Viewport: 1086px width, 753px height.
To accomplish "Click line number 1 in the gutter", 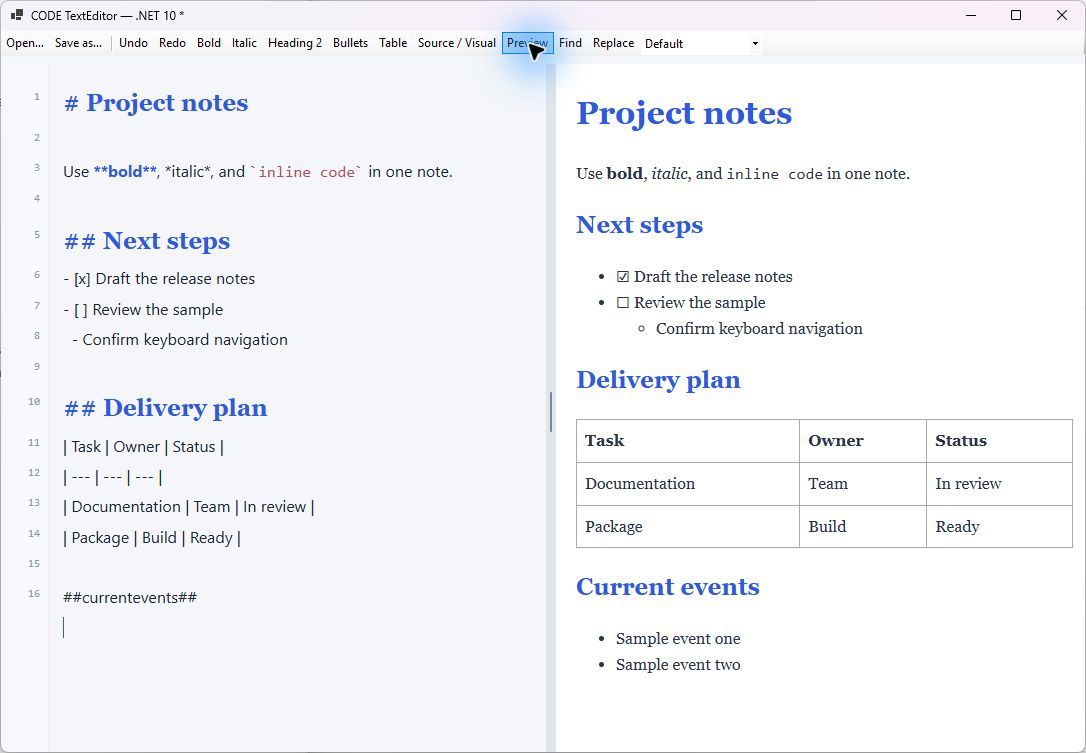I will point(37,97).
